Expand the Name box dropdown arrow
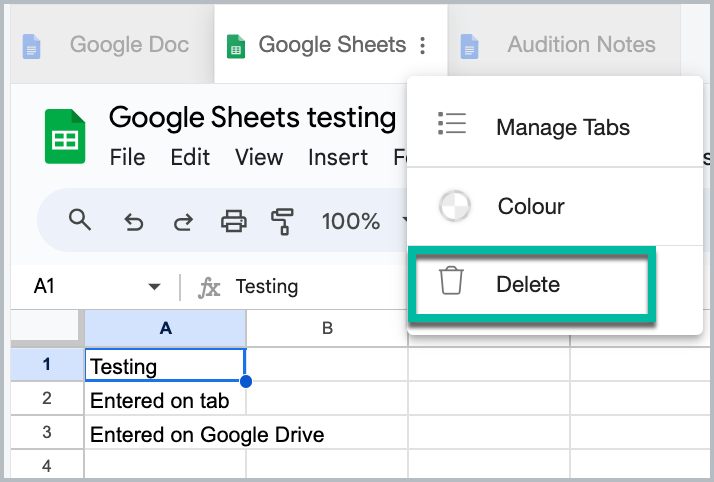The height and width of the screenshot is (482, 714). click(154, 287)
